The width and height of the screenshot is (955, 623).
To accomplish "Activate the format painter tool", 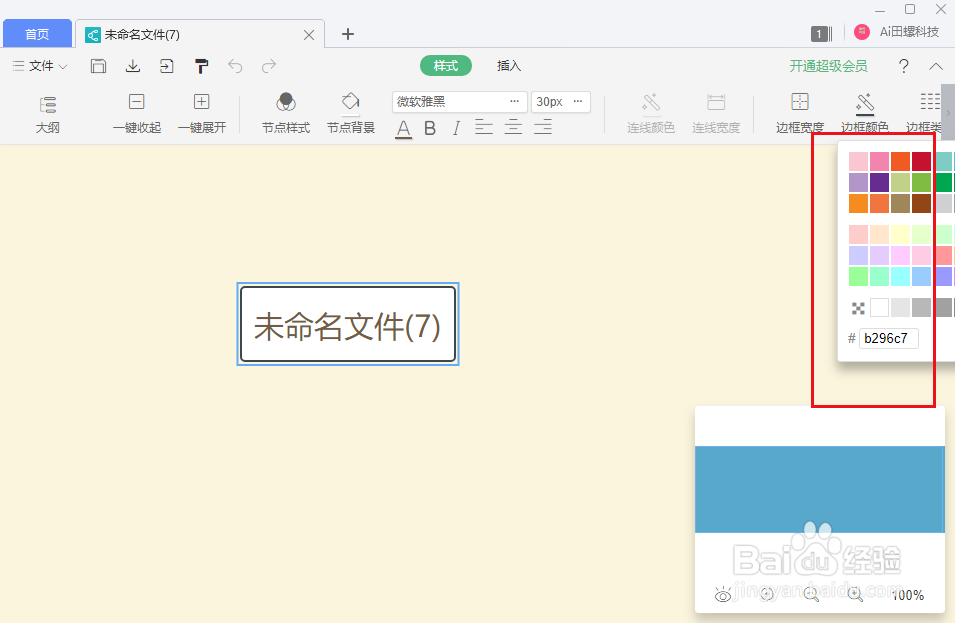I will pos(201,66).
